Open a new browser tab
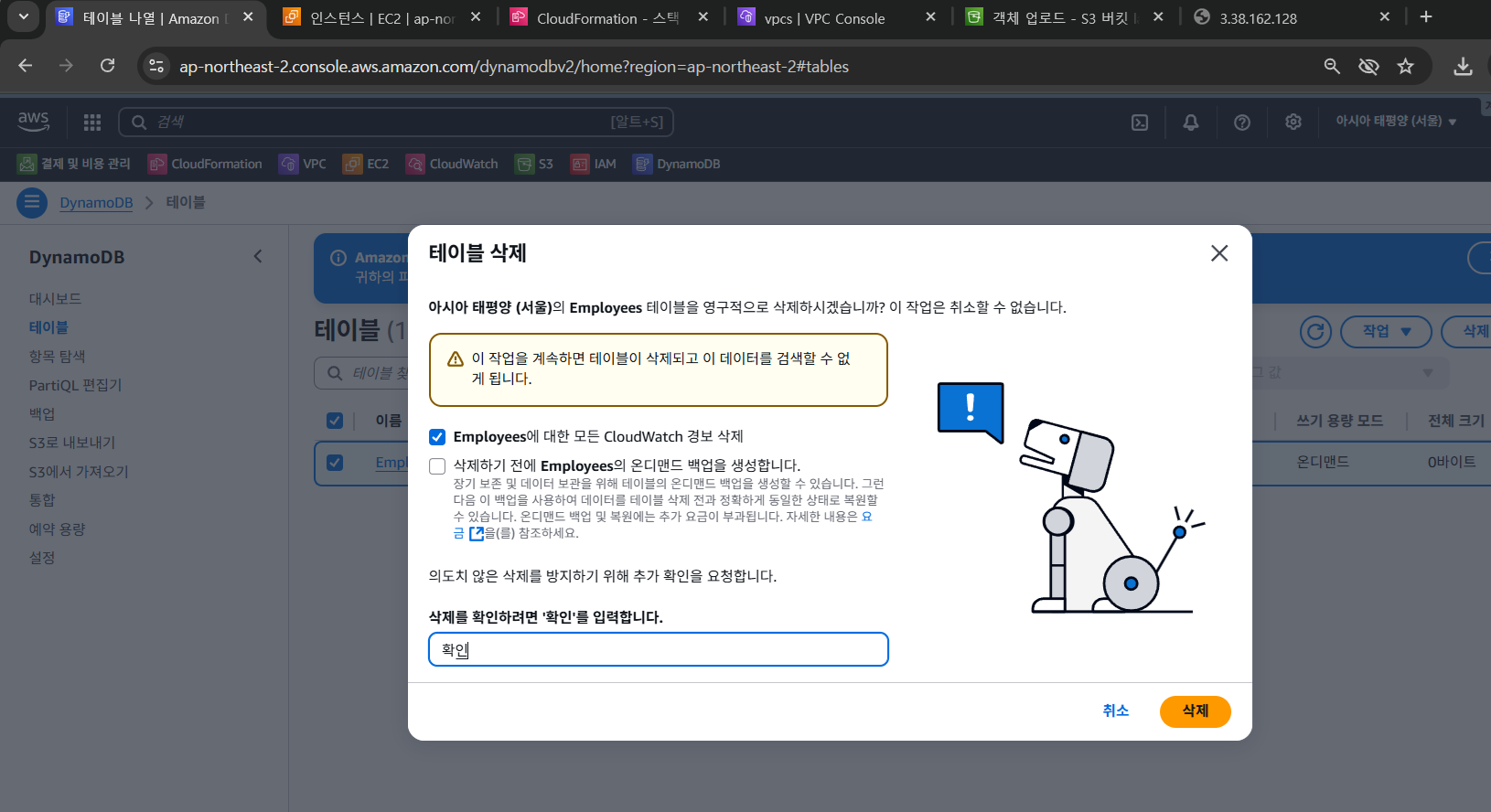 tap(1425, 17)
